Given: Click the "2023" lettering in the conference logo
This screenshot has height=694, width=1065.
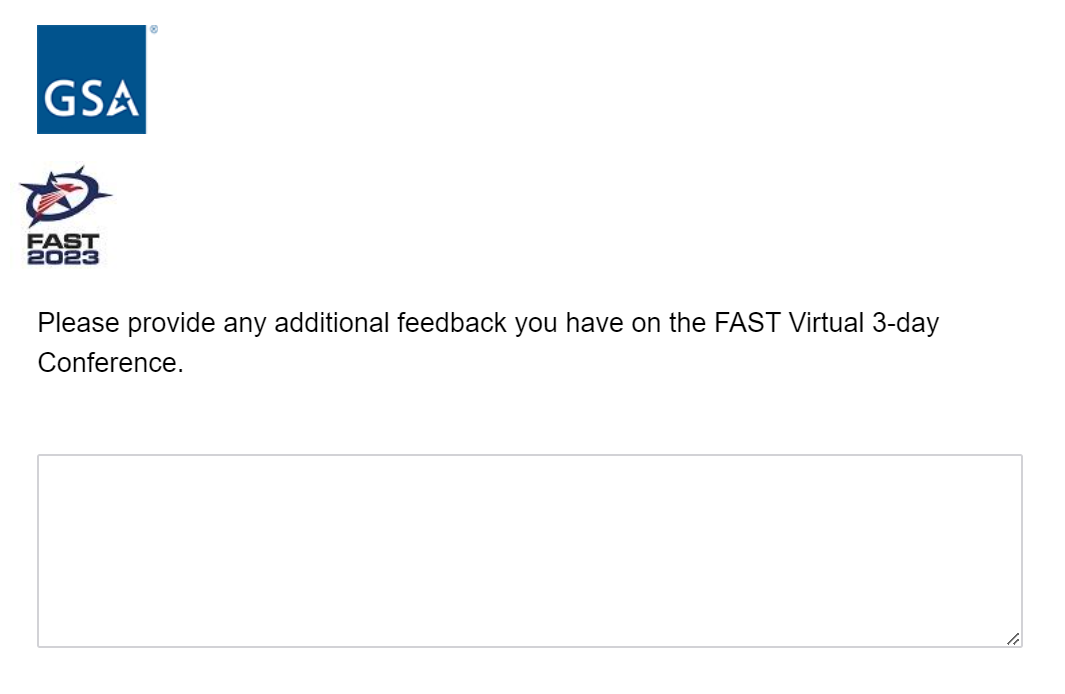Looking at the screenshot, I should pos(63,257).
